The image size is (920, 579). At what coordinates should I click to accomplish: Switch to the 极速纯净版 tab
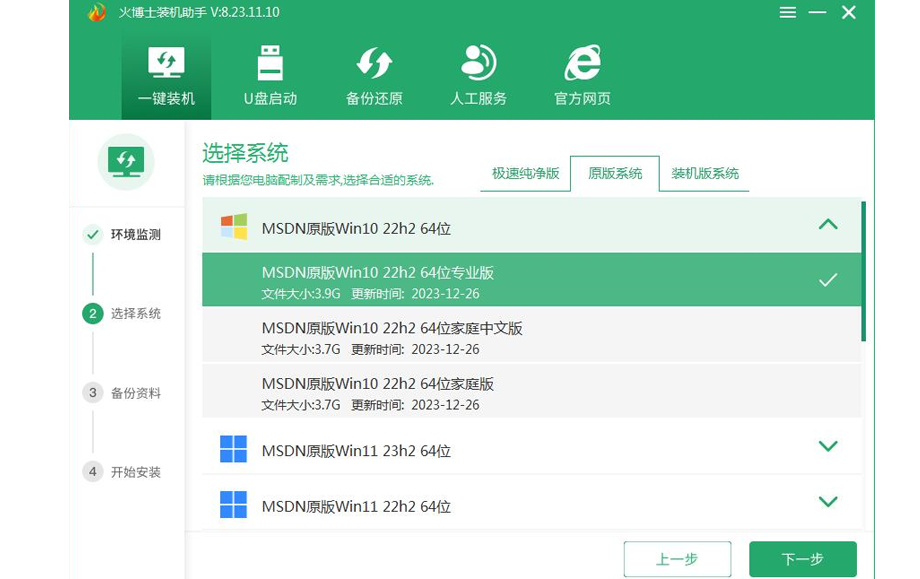pyautogui.click(x=526, y=173)
